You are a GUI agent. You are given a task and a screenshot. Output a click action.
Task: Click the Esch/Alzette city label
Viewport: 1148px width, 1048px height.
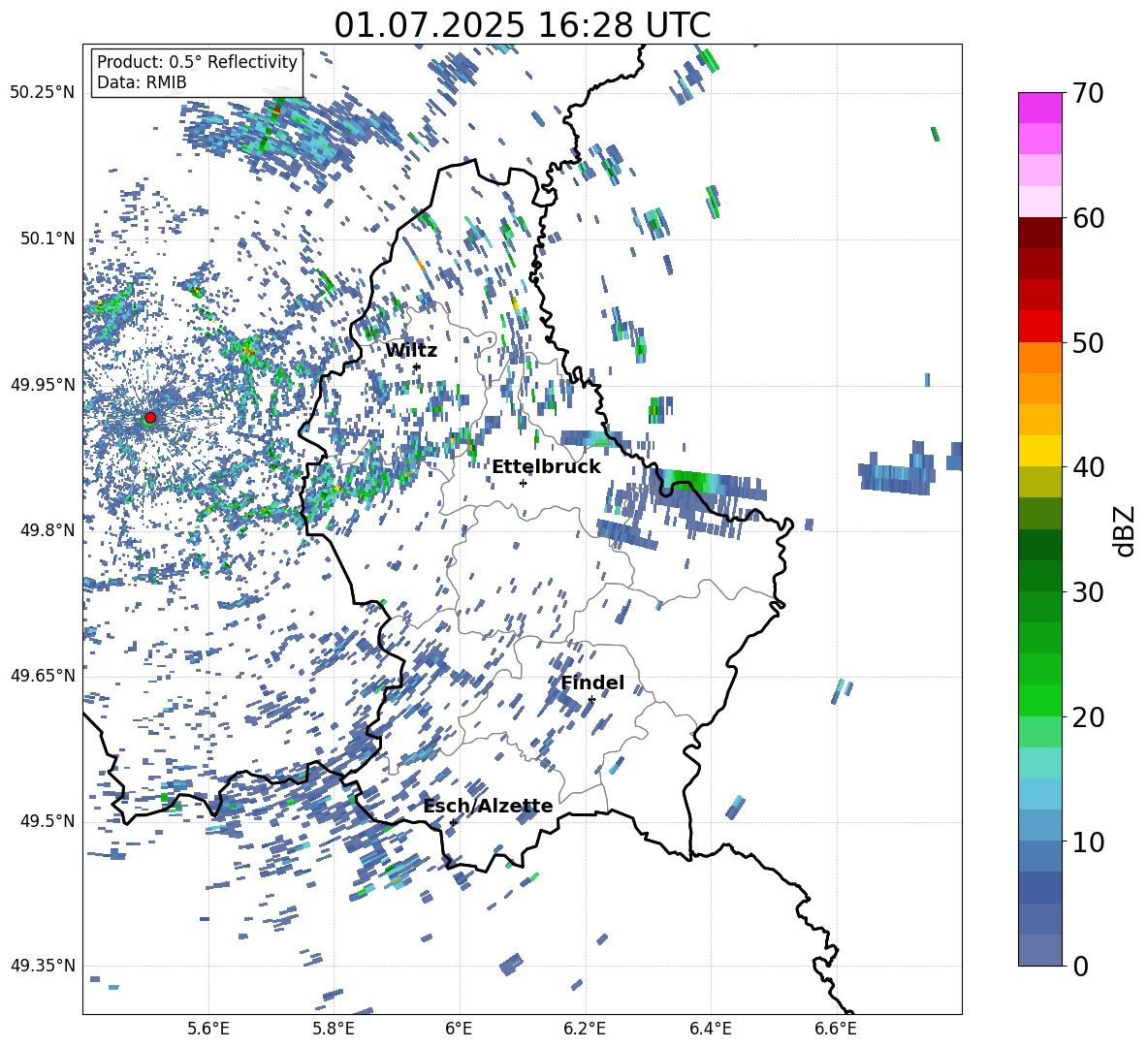(x=488, y=807)
